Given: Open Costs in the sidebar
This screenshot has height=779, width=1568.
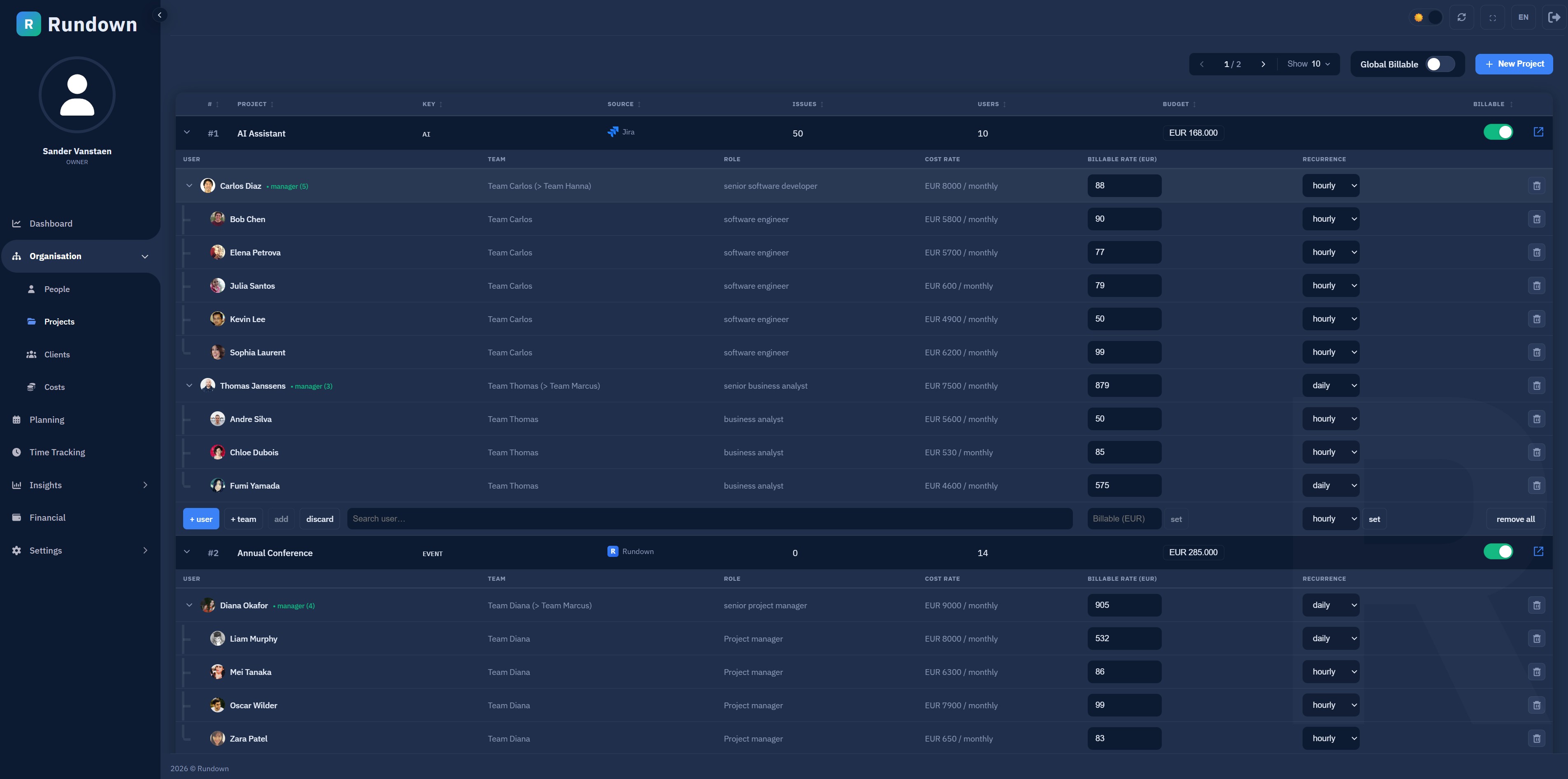Looking at the screenshot, I should pyautogui.click(x=54, y=387).
